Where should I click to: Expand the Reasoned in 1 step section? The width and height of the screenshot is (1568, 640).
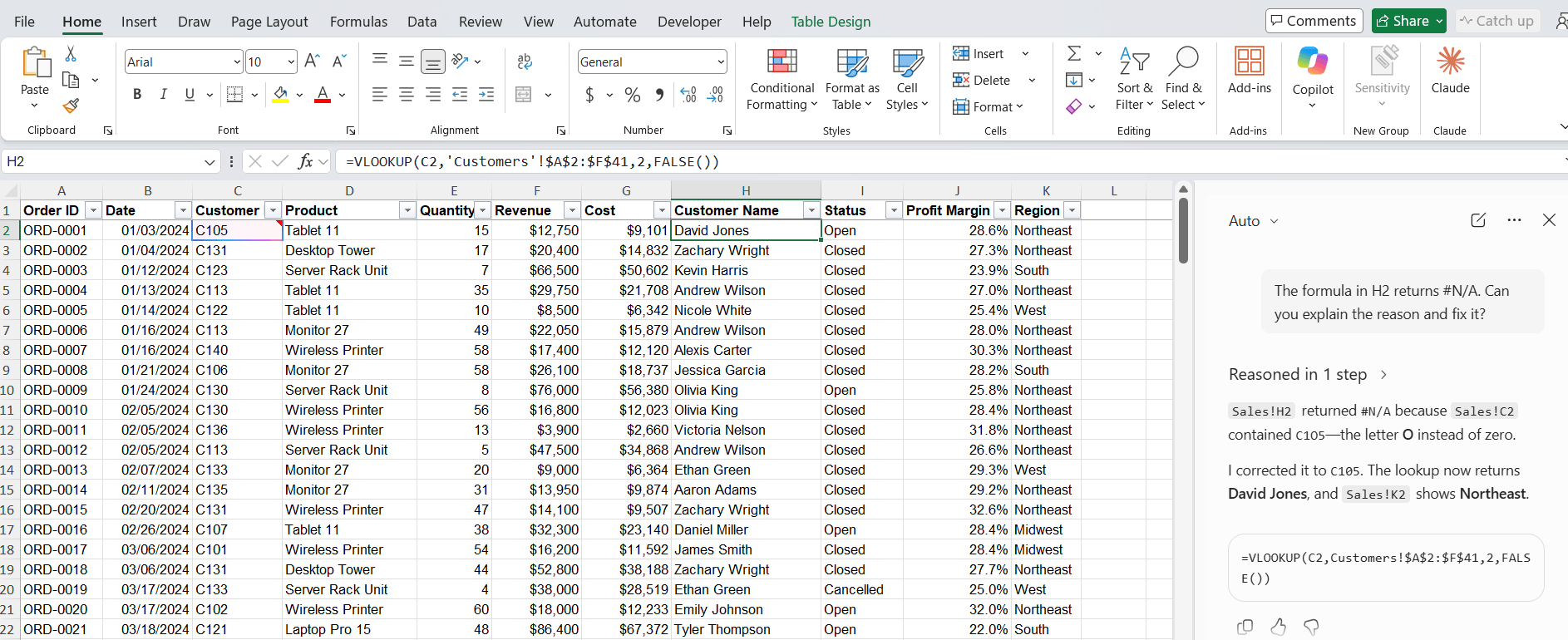point(1307,374)
